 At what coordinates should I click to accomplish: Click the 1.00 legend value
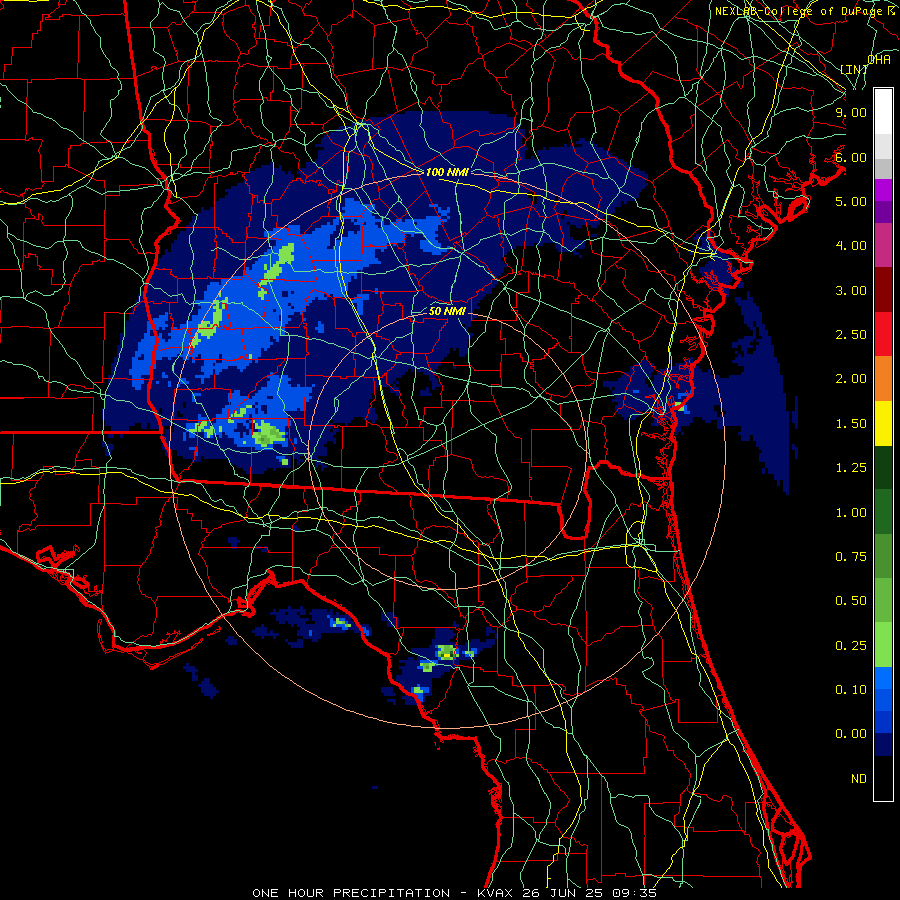(x=851, y=513)
